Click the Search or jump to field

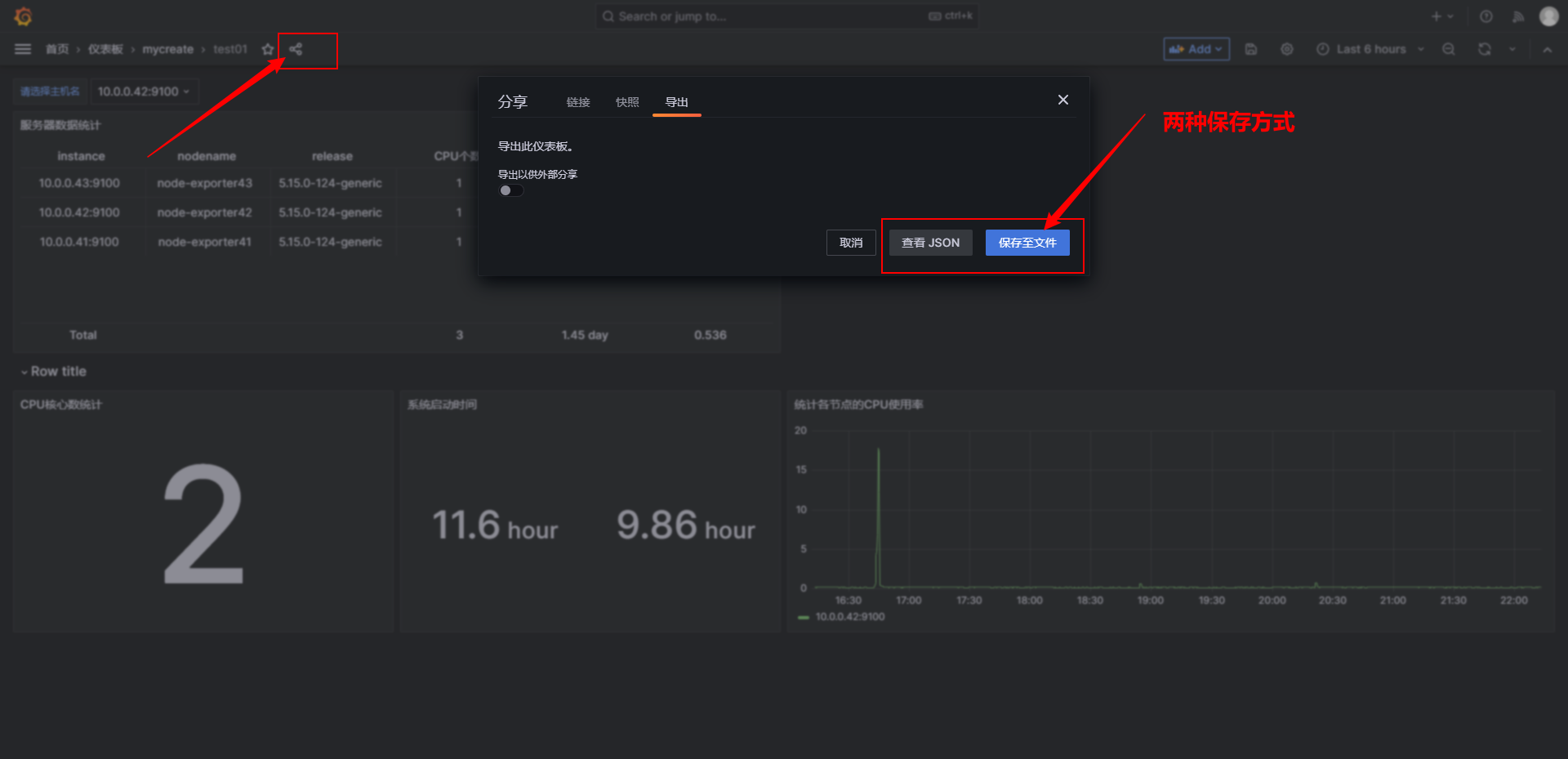(786, 16)
